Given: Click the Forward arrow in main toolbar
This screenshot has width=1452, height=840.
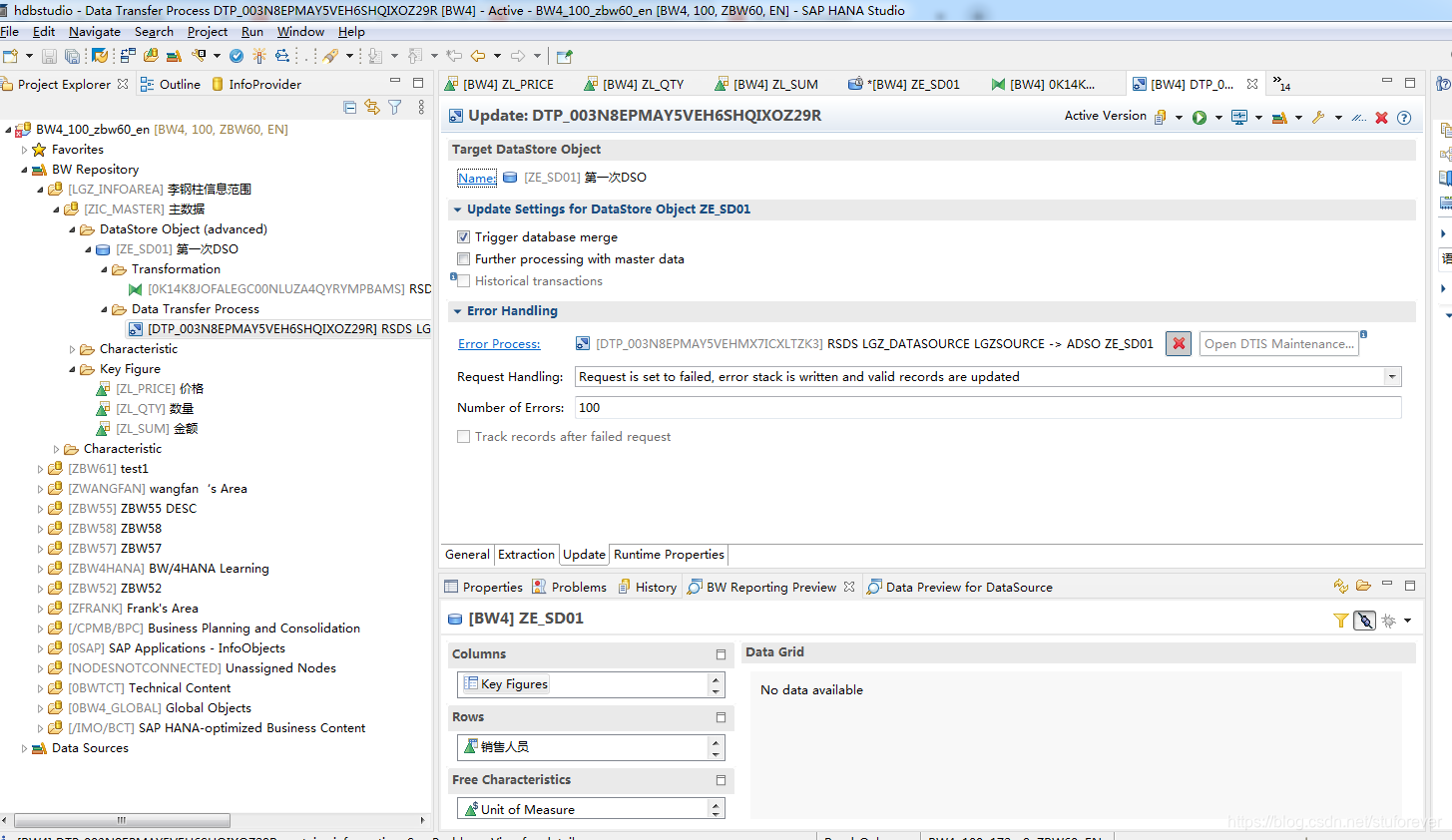Looking at the screenshot, I should click(518, 56).
